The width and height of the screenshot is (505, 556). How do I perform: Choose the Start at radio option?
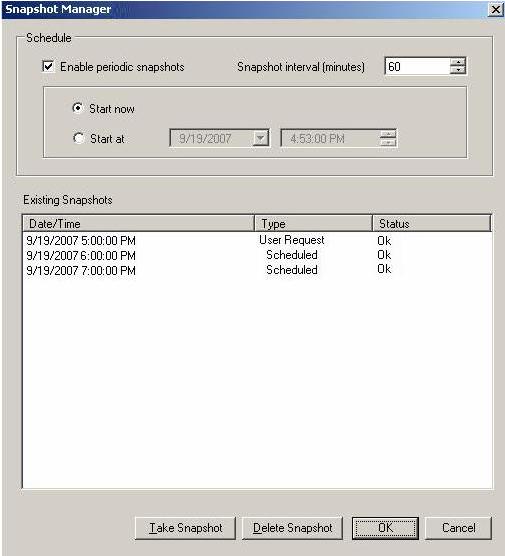[78, 138]
